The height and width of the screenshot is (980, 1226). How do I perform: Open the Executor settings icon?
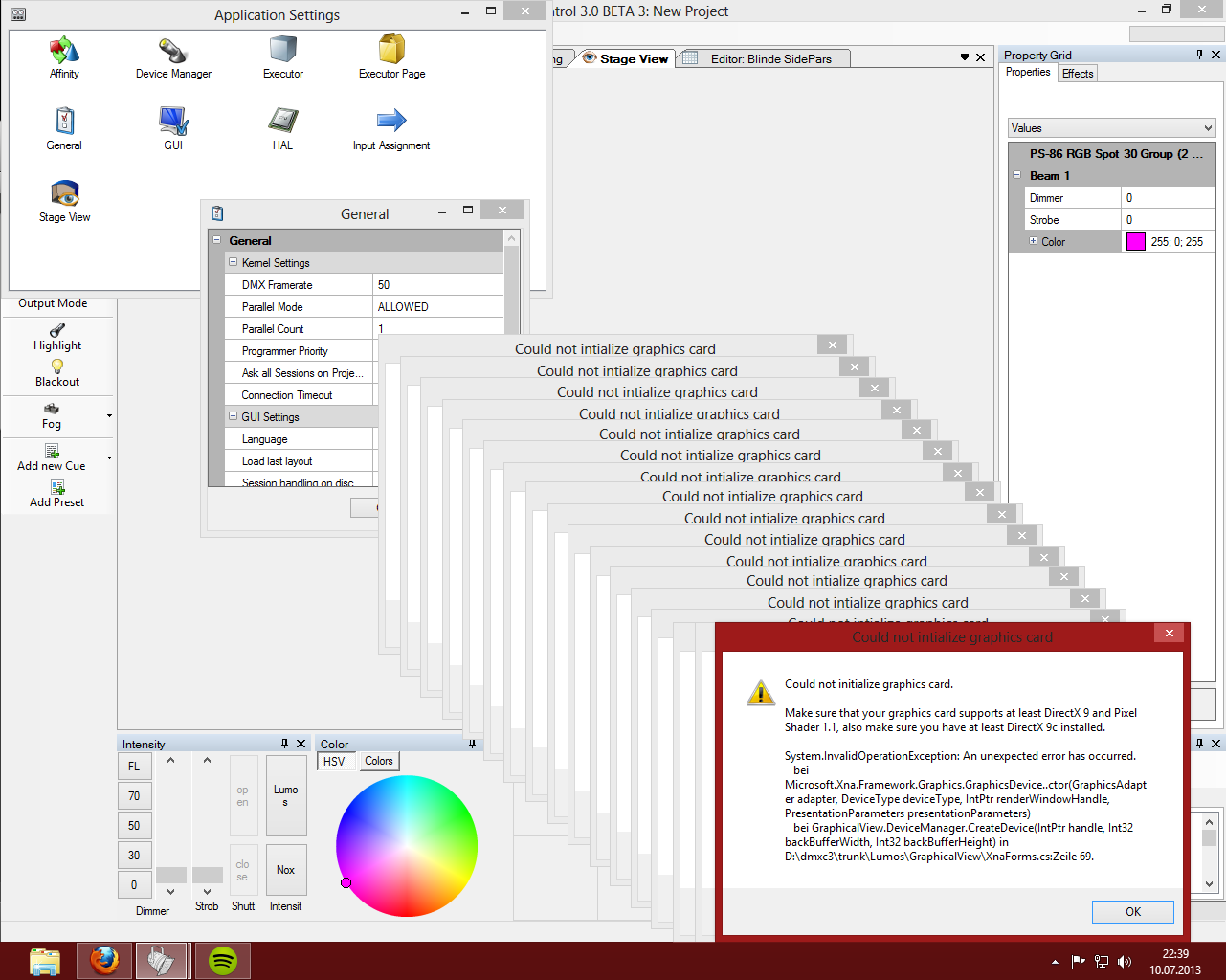[283, 50]
